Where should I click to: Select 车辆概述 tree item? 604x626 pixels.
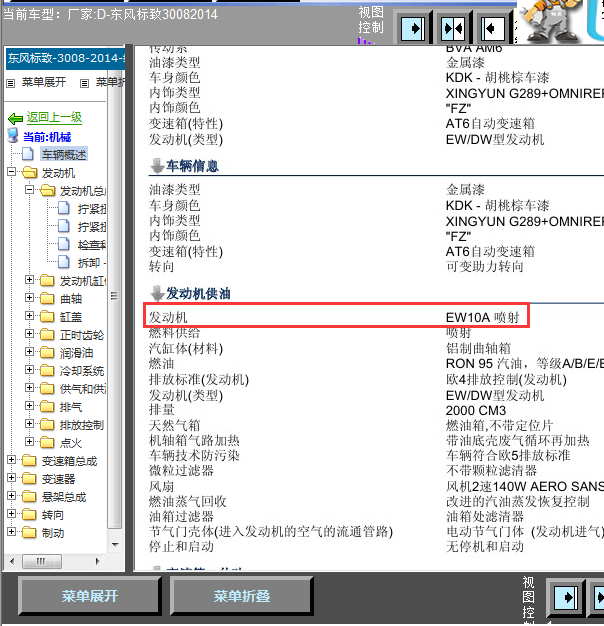click(64, 155)
